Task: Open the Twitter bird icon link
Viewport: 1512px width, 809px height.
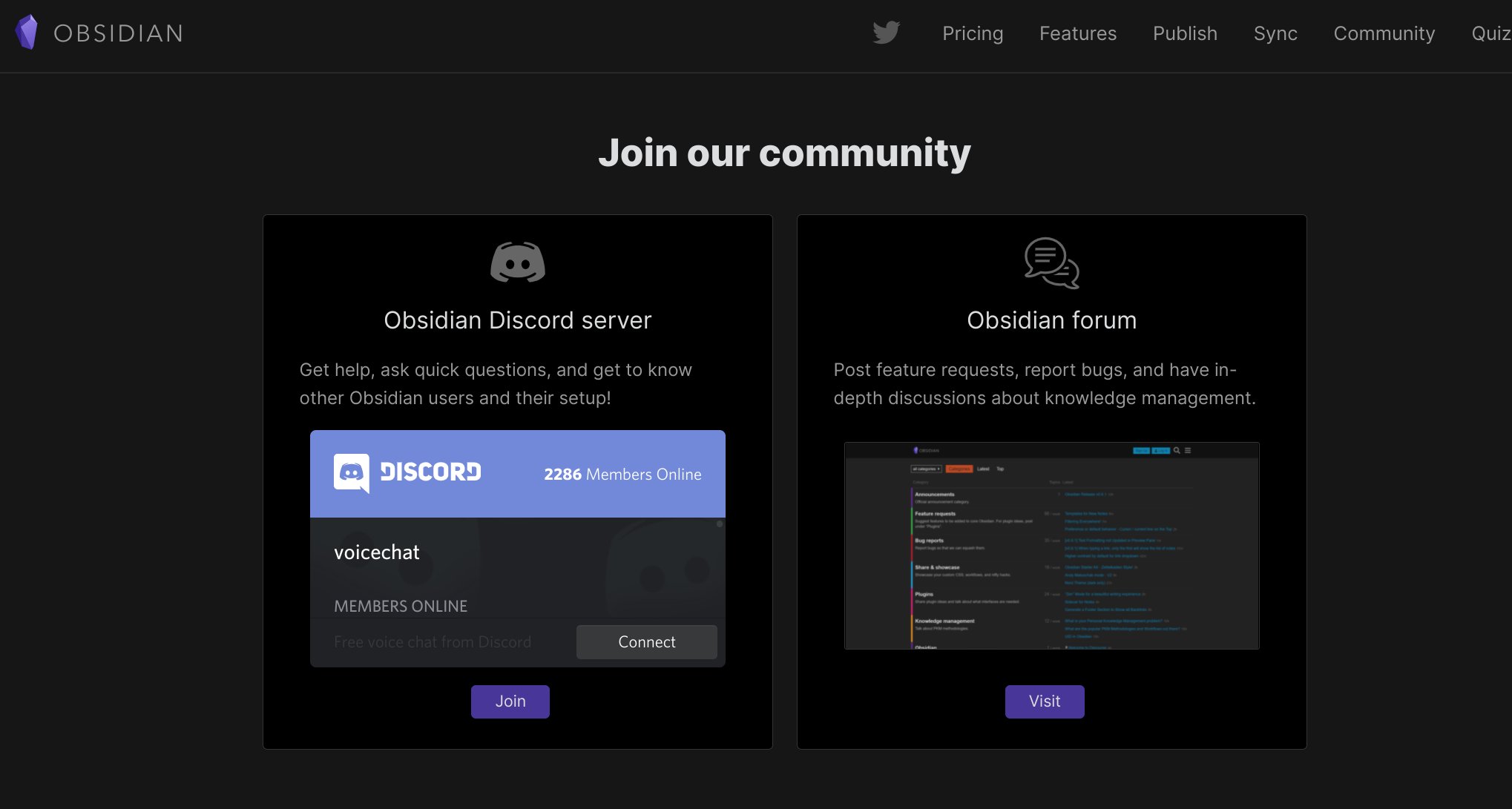Action: (x=886, y=33)
